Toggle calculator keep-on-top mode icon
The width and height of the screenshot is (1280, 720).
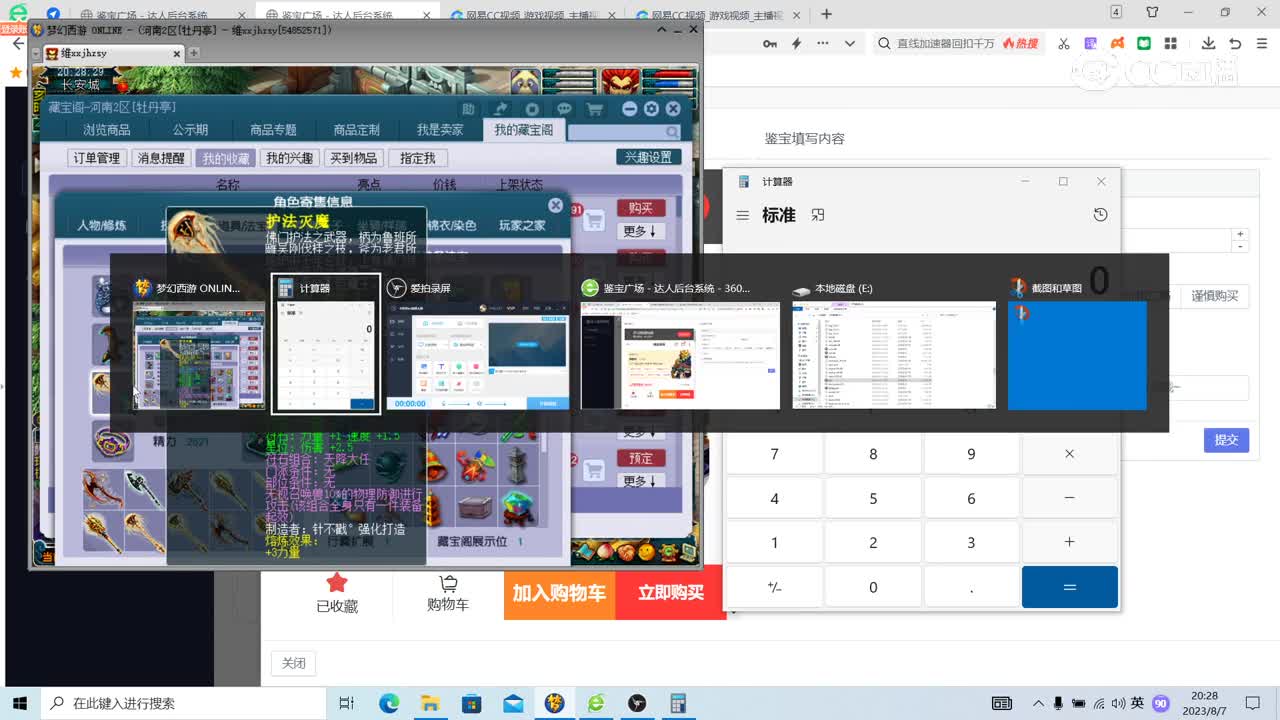[x=818, y=215]
